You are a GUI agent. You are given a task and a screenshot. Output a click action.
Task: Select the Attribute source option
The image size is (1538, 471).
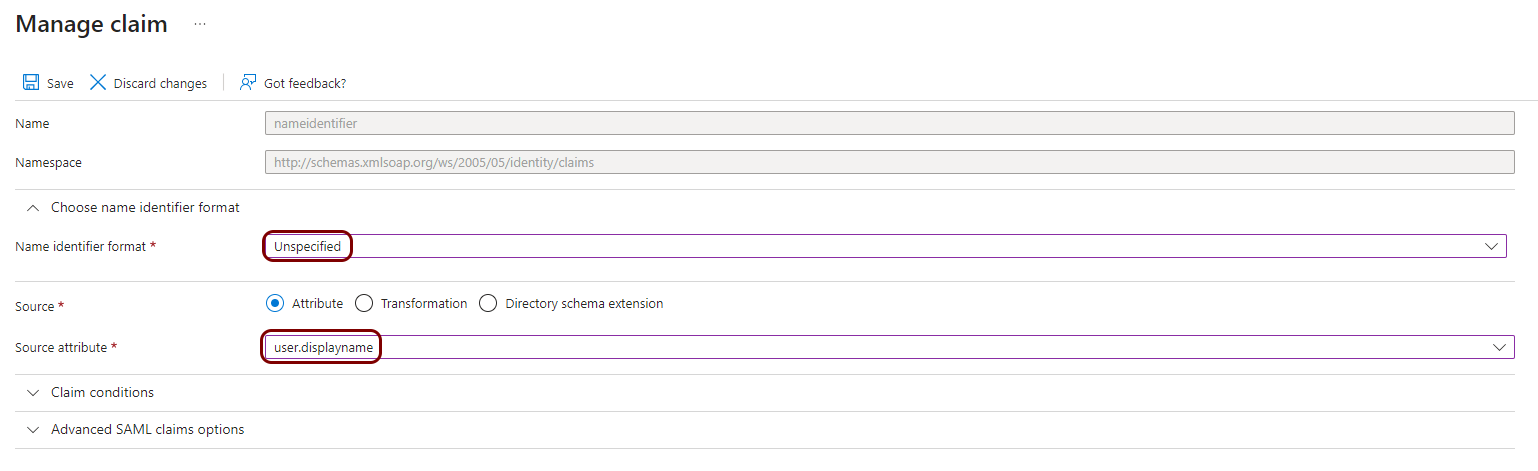(274, 303)
